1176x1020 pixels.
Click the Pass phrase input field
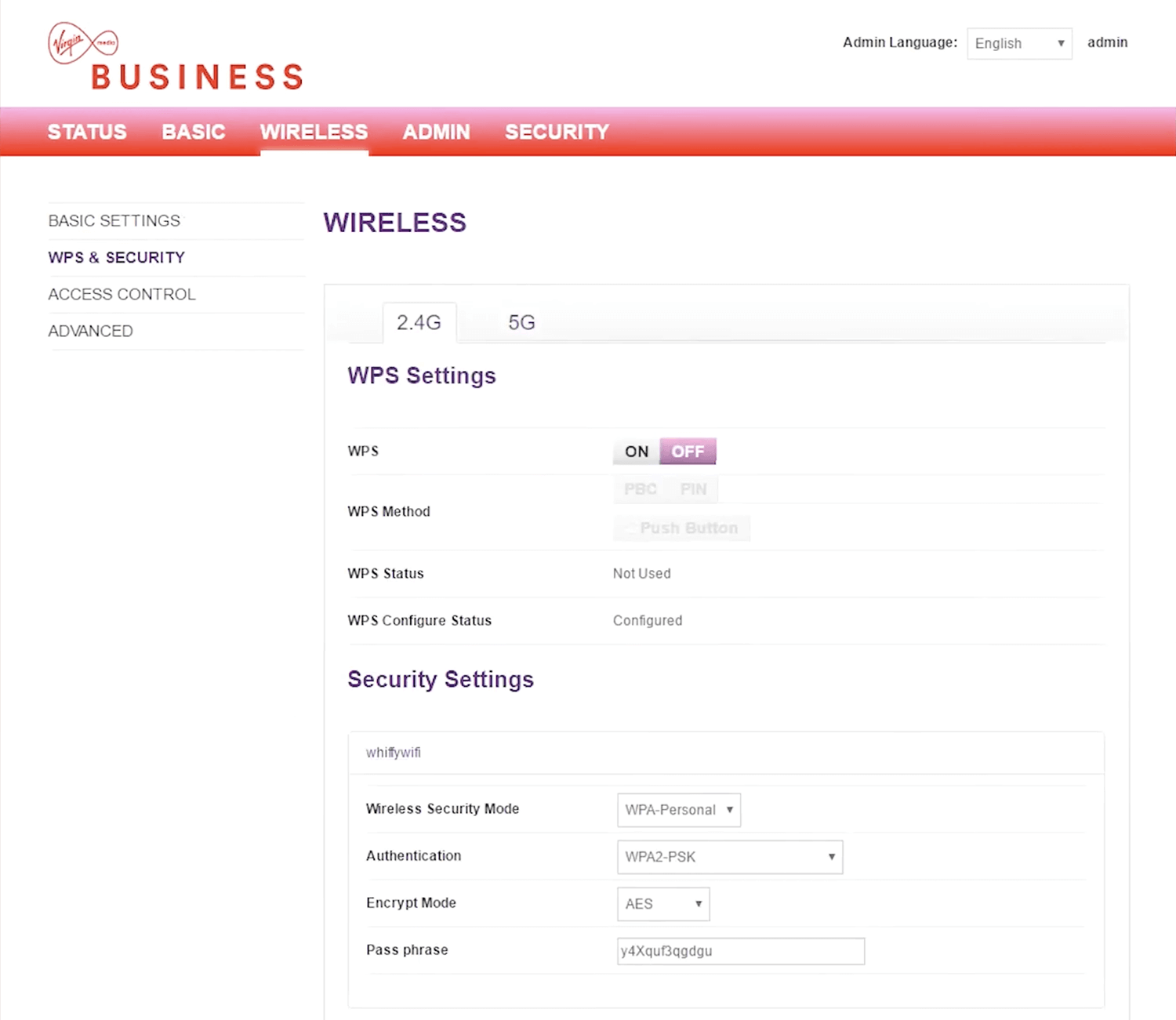click(x=740, y=951)
